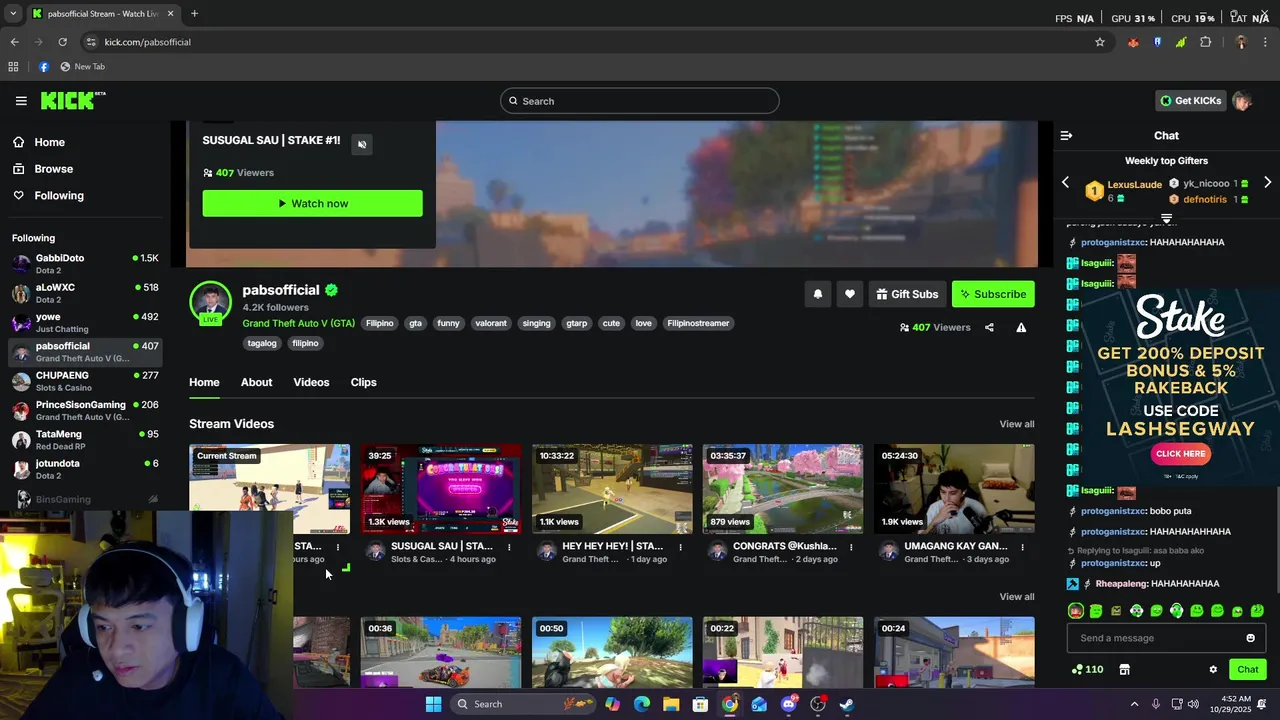Screen dimensions: 1280x720
Task: Open CHUPAENG channel in Following
Action: pyautogui.click(x=85, y=381)
